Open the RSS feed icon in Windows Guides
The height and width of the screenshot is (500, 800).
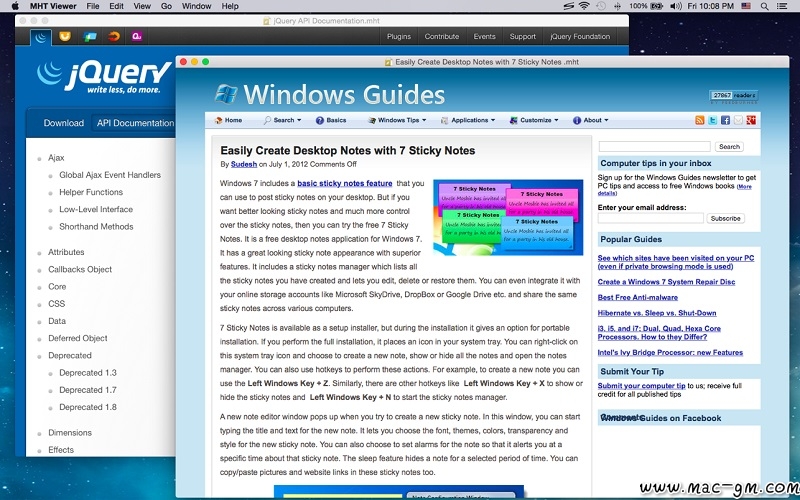pos(699,120)
